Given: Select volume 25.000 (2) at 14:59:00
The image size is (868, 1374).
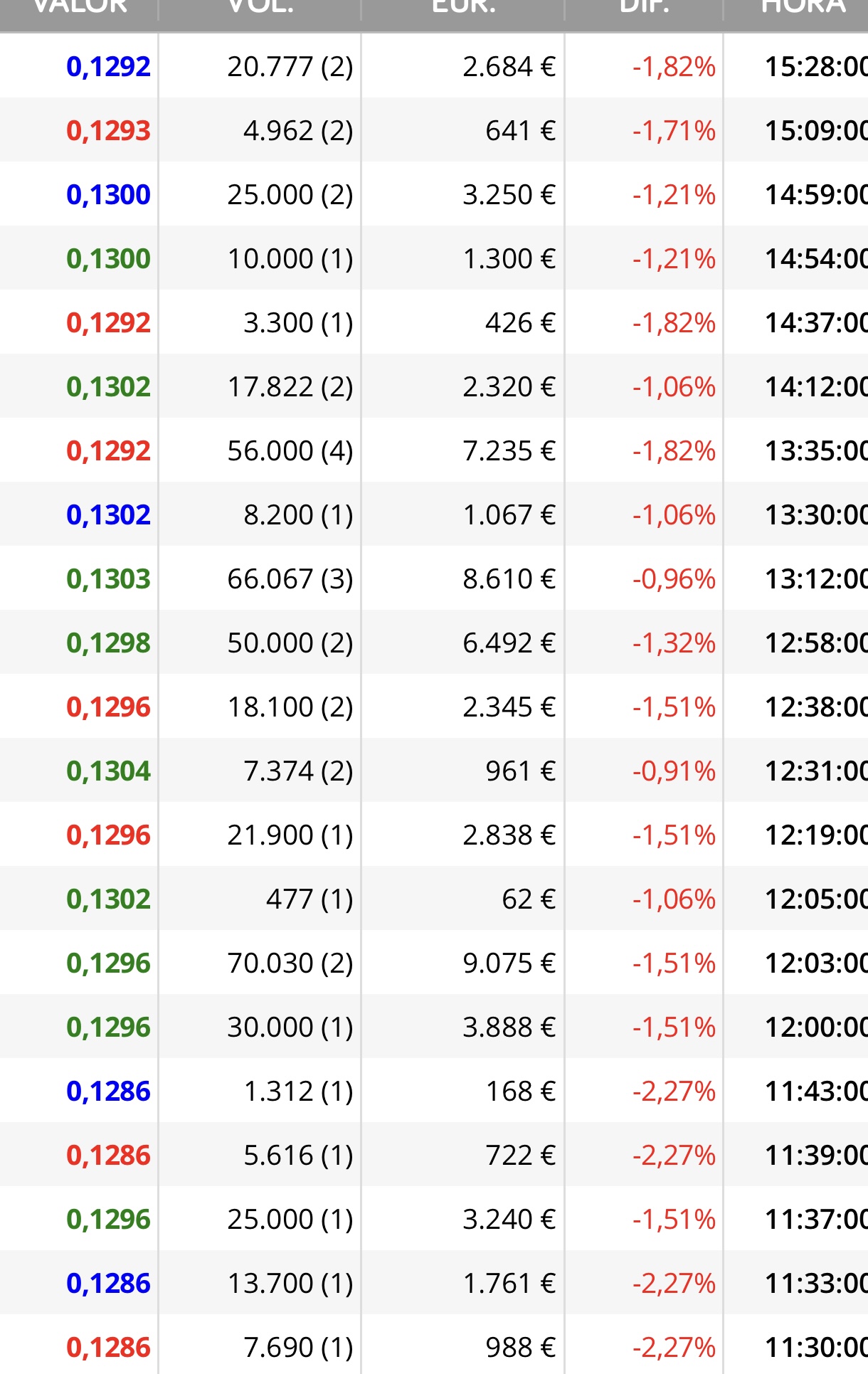Looking at the screenshot, I should 290,195.
